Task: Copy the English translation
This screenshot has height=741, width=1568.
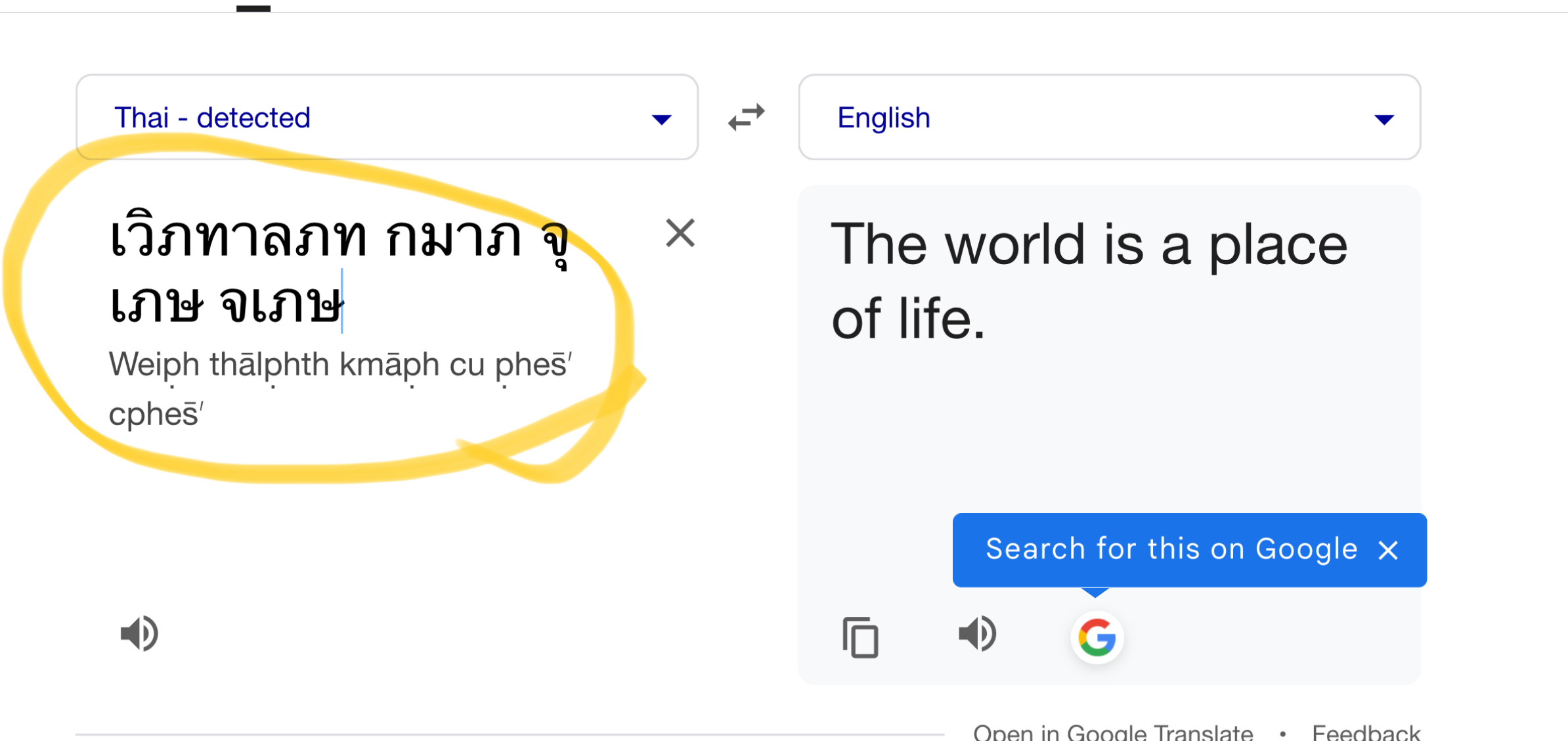Action: point(860,637)
